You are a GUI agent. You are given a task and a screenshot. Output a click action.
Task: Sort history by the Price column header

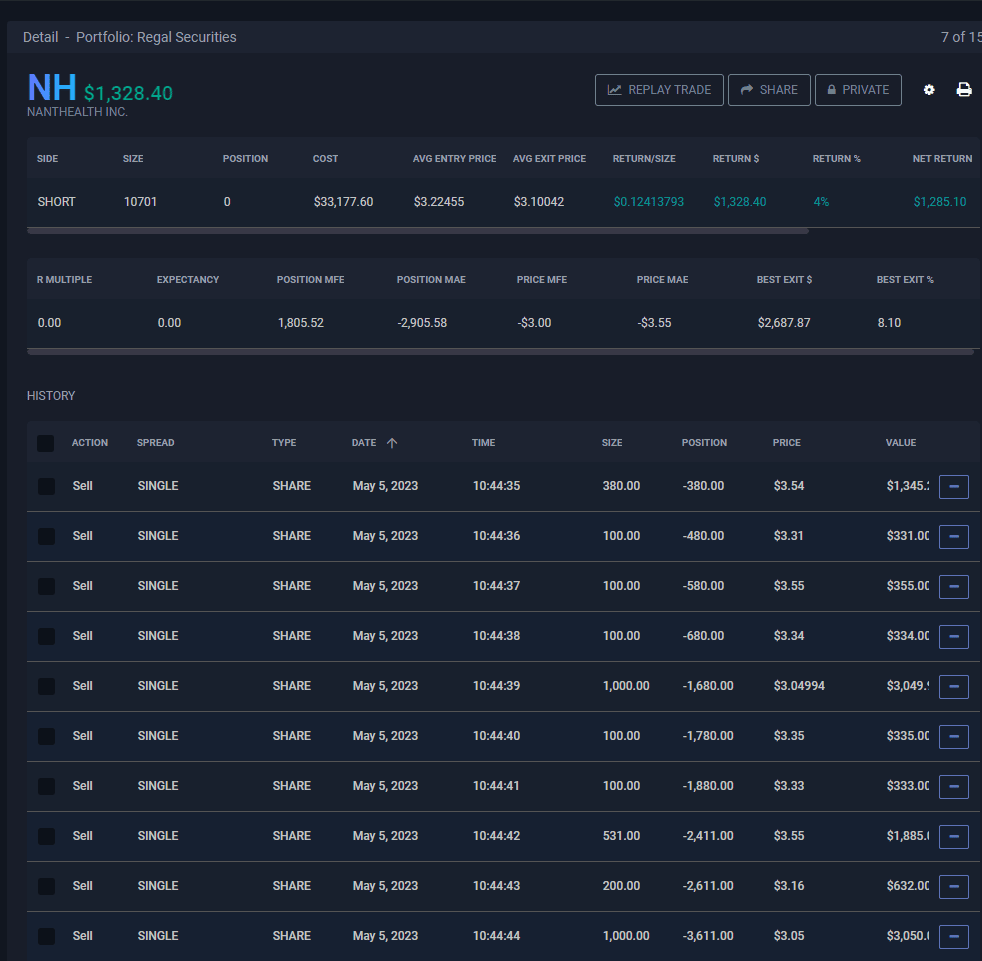coord(786,443)
